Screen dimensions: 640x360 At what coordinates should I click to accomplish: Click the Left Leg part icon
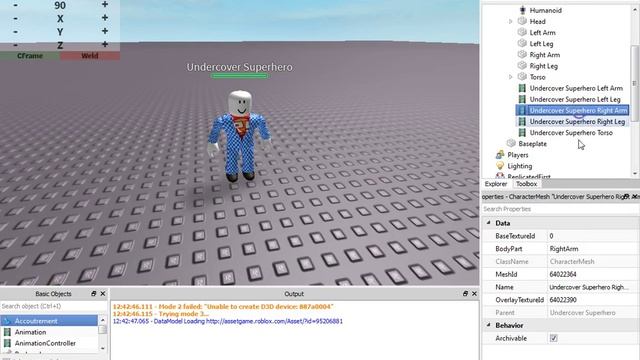522,43
